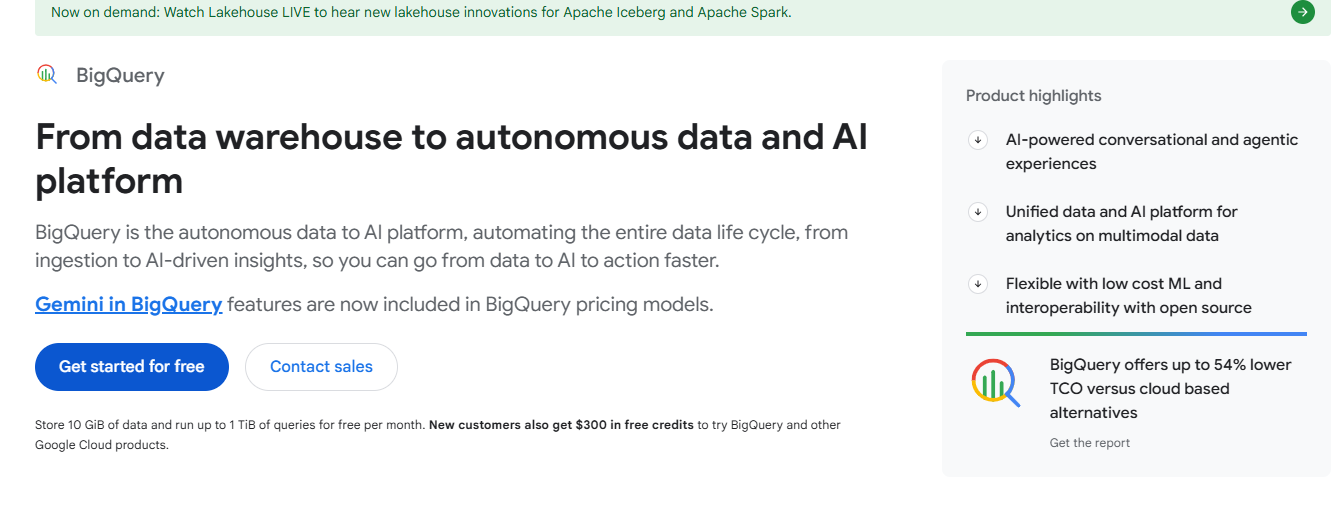
Task: Select the Flexible with low cost ML highlight text
Action: pos(1128,296)
